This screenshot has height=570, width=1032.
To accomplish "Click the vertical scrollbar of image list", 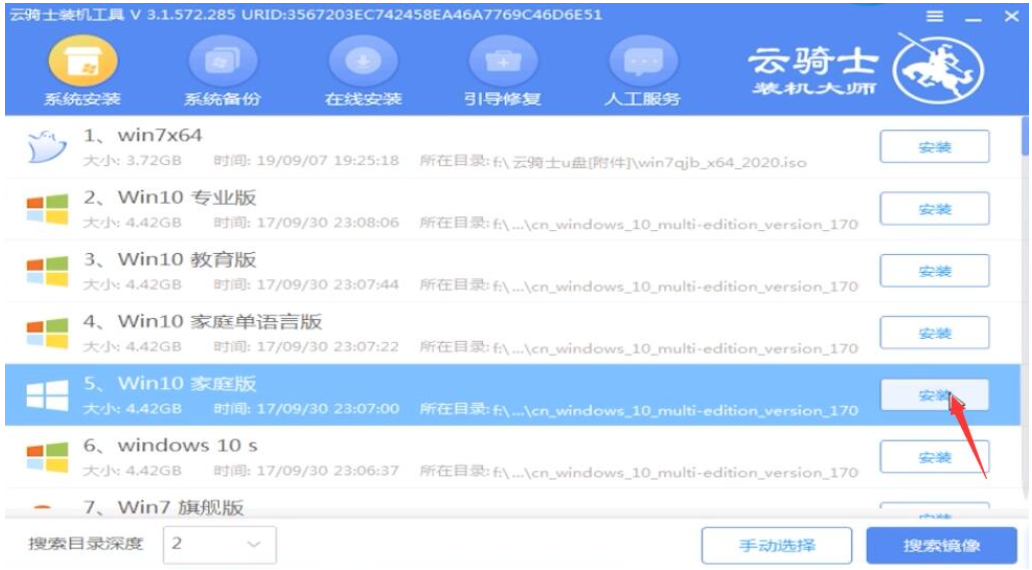I will [1025, 300].
